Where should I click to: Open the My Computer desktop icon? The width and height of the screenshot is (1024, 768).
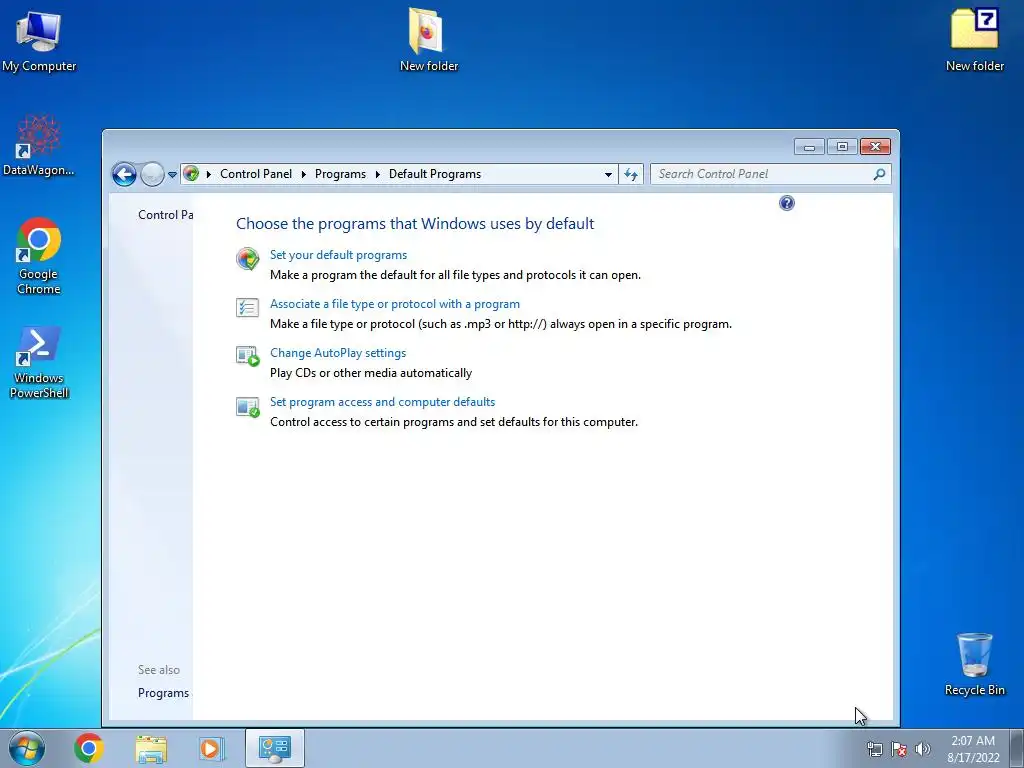pyautogui.click(x=39, y=41)
